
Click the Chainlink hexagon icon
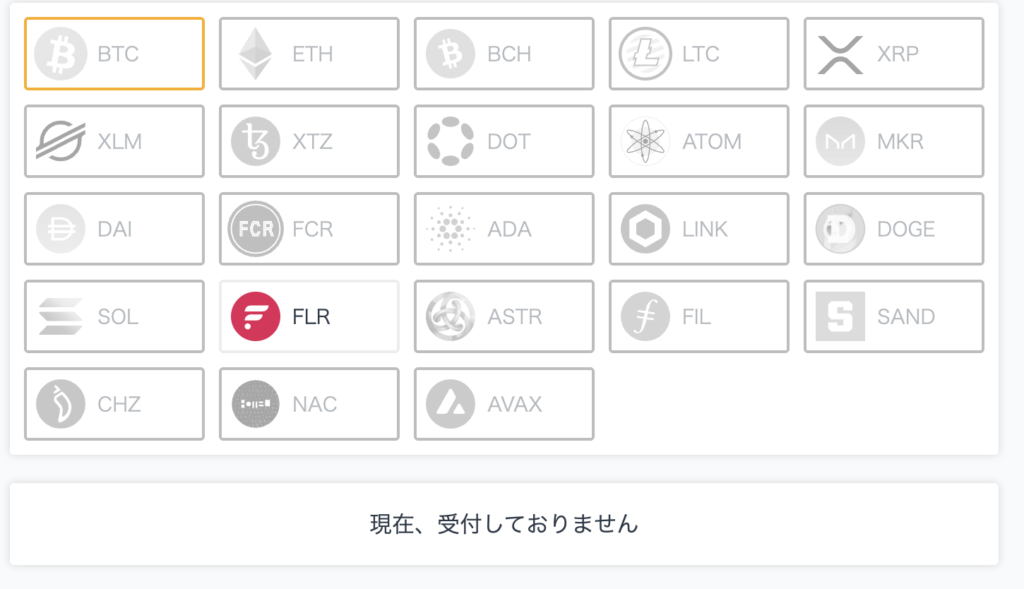coord(645,229)
